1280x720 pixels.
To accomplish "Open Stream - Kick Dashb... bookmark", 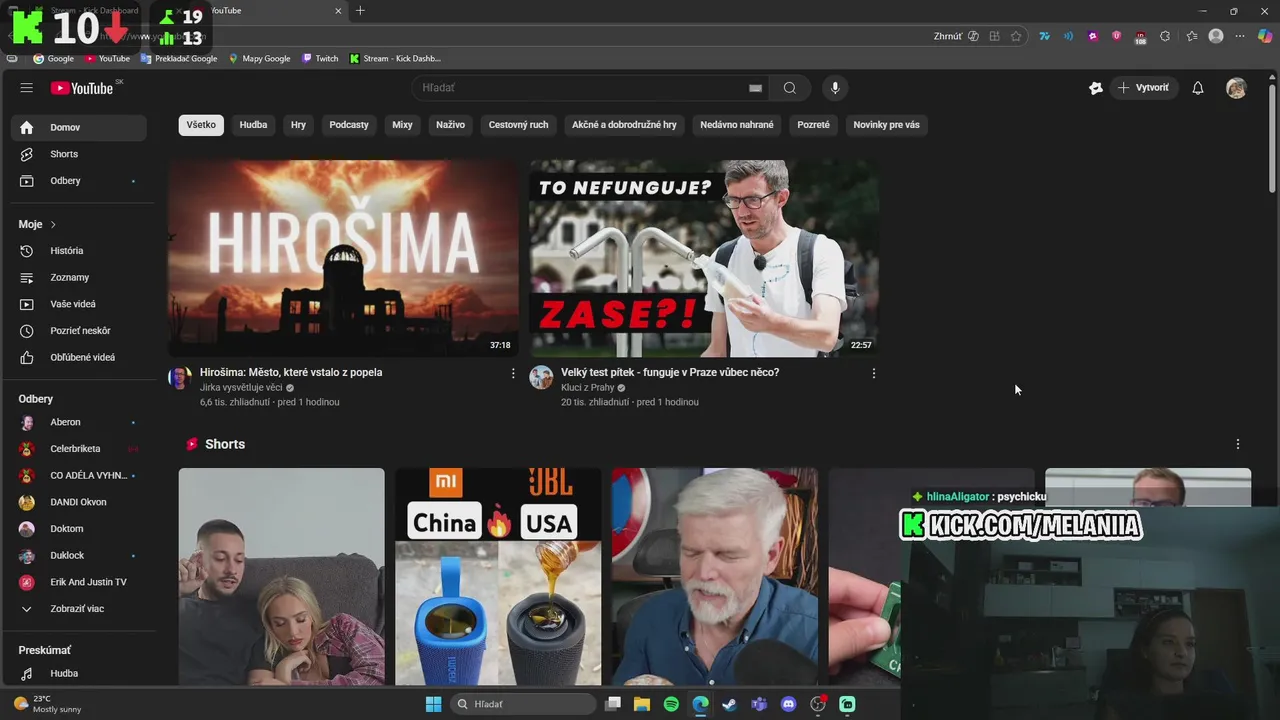I will pos(395,58).
